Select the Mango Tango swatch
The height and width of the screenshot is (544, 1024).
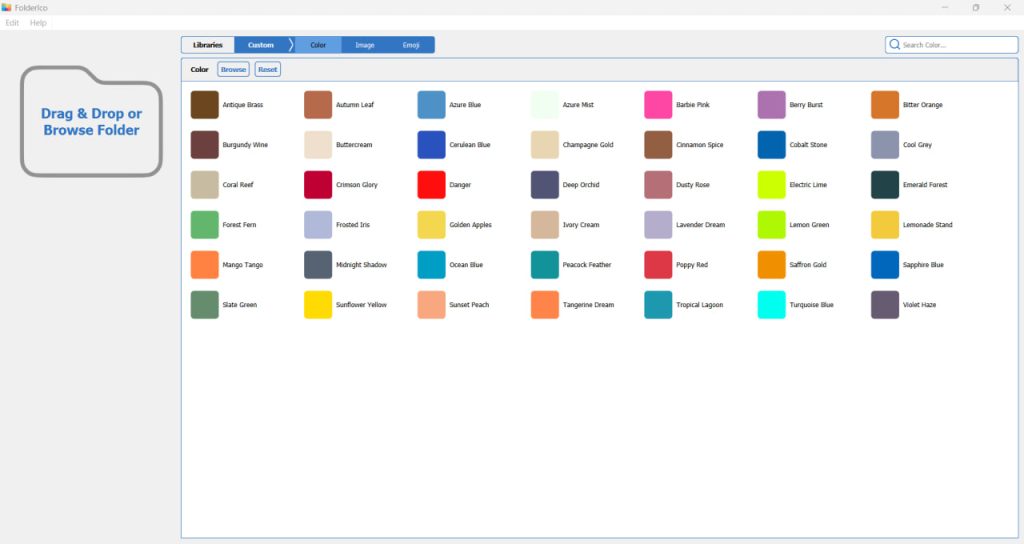click(204, 265)
